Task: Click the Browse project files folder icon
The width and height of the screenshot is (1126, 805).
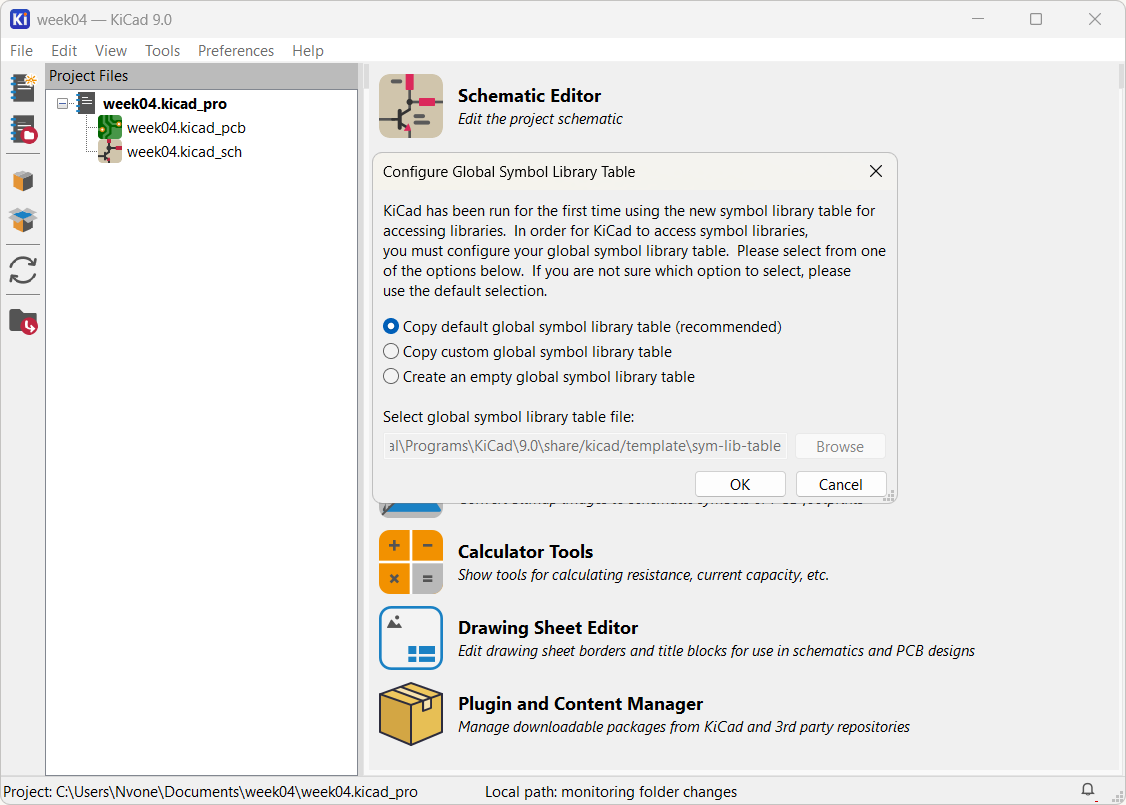Action: point(23,322)
